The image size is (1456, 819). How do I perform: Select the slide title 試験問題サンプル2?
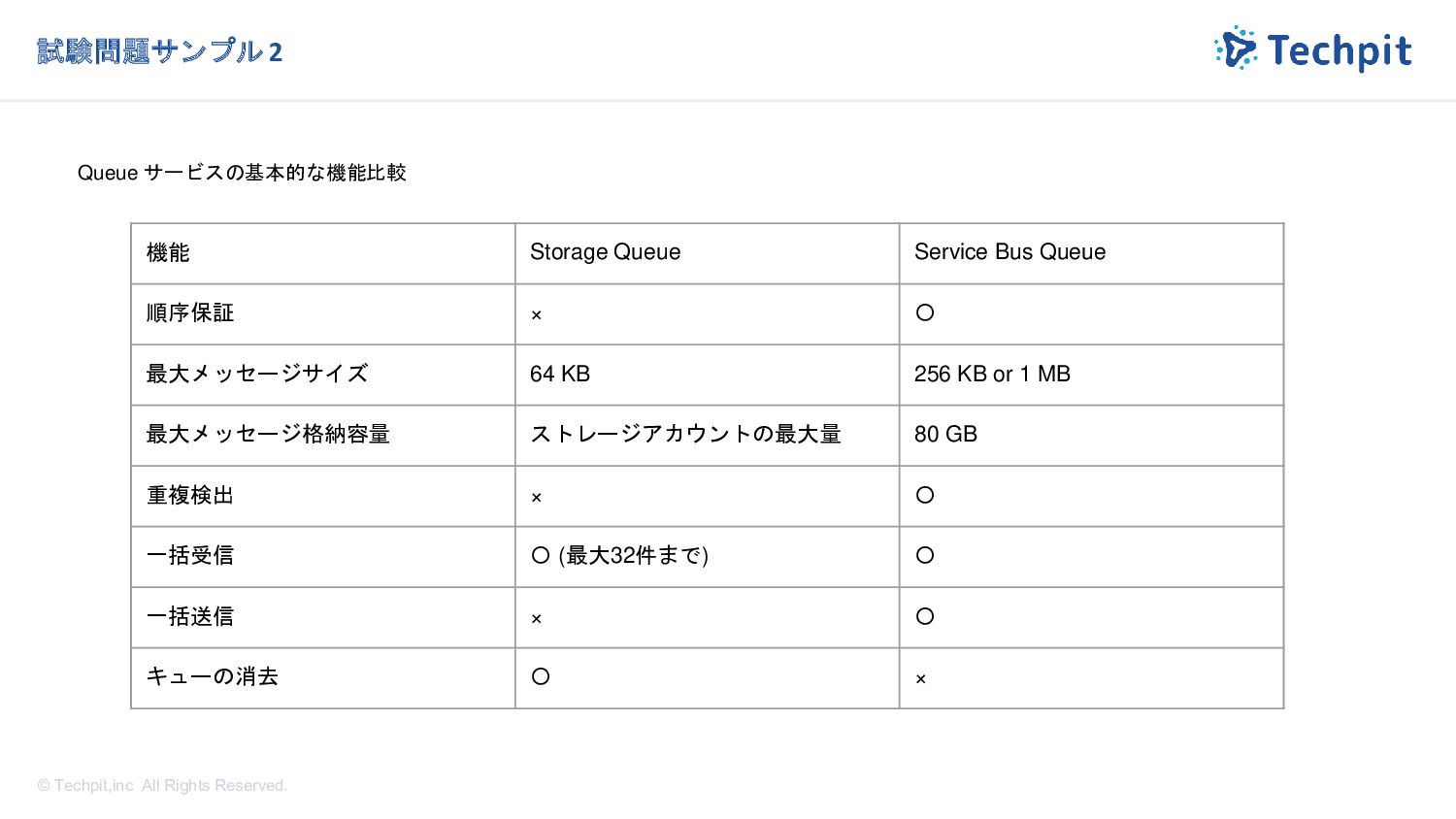(159, 51)
